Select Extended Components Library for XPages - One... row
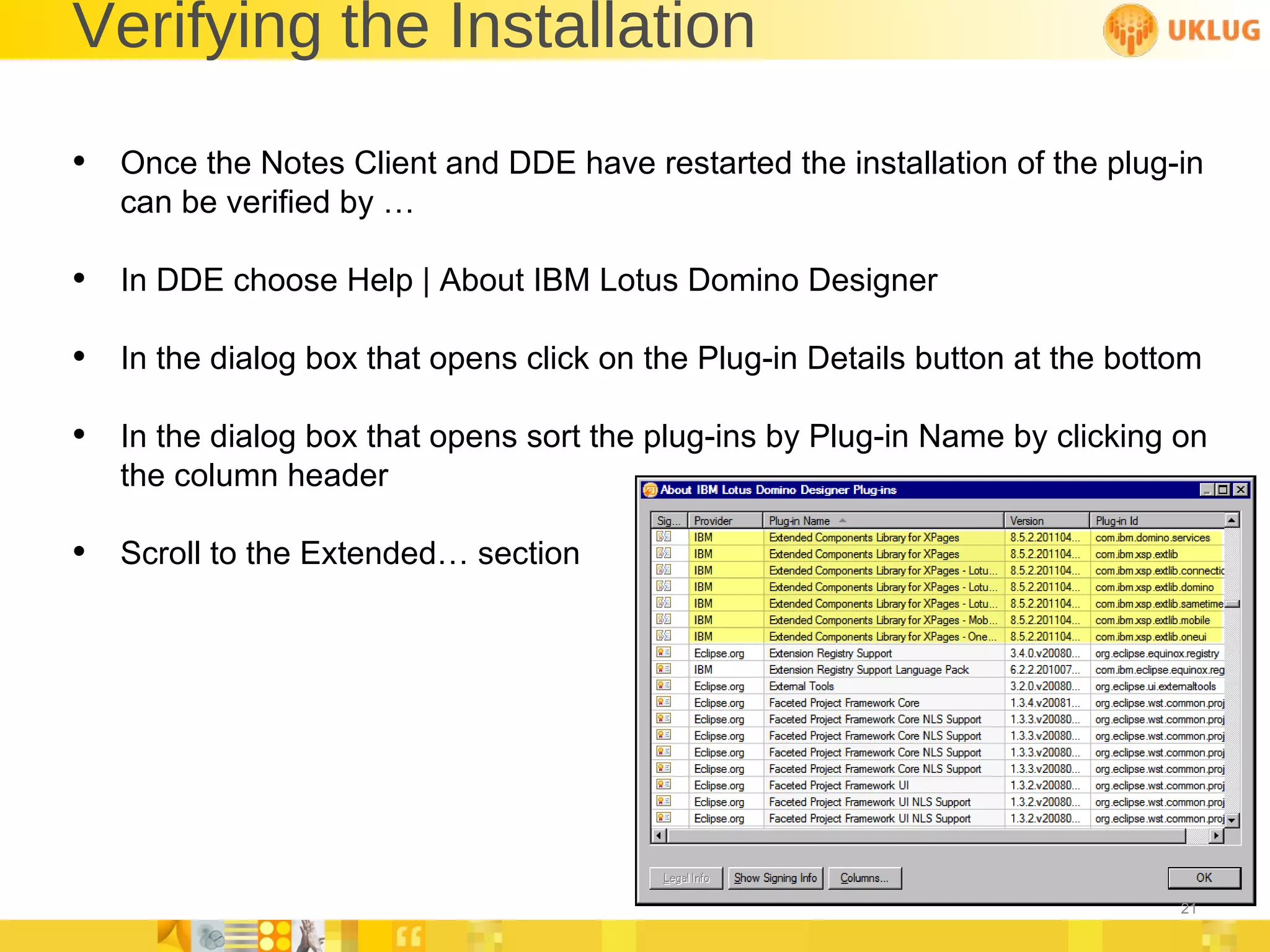 [x=938, y=637]
